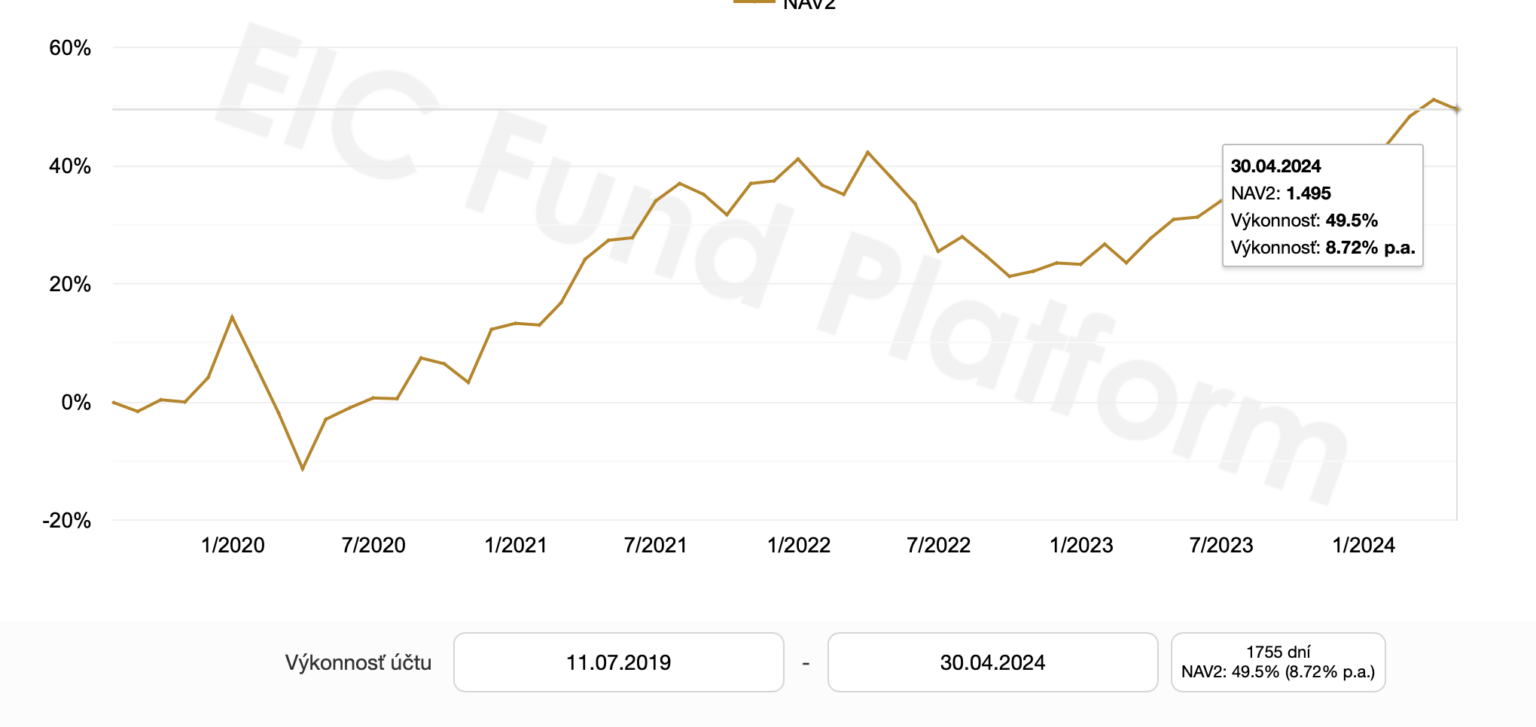Viewport: 1536px width, 727px height.
Task: Click the early 2020 spike peak on line
Action: 232,317
